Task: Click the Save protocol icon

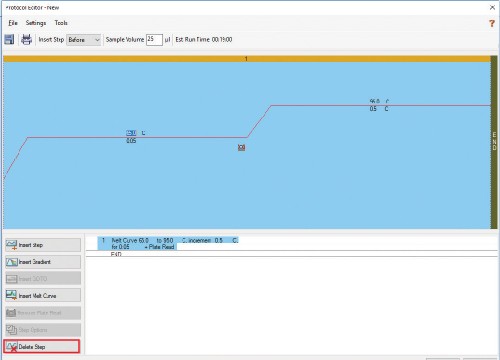Action: click(9, 39)
